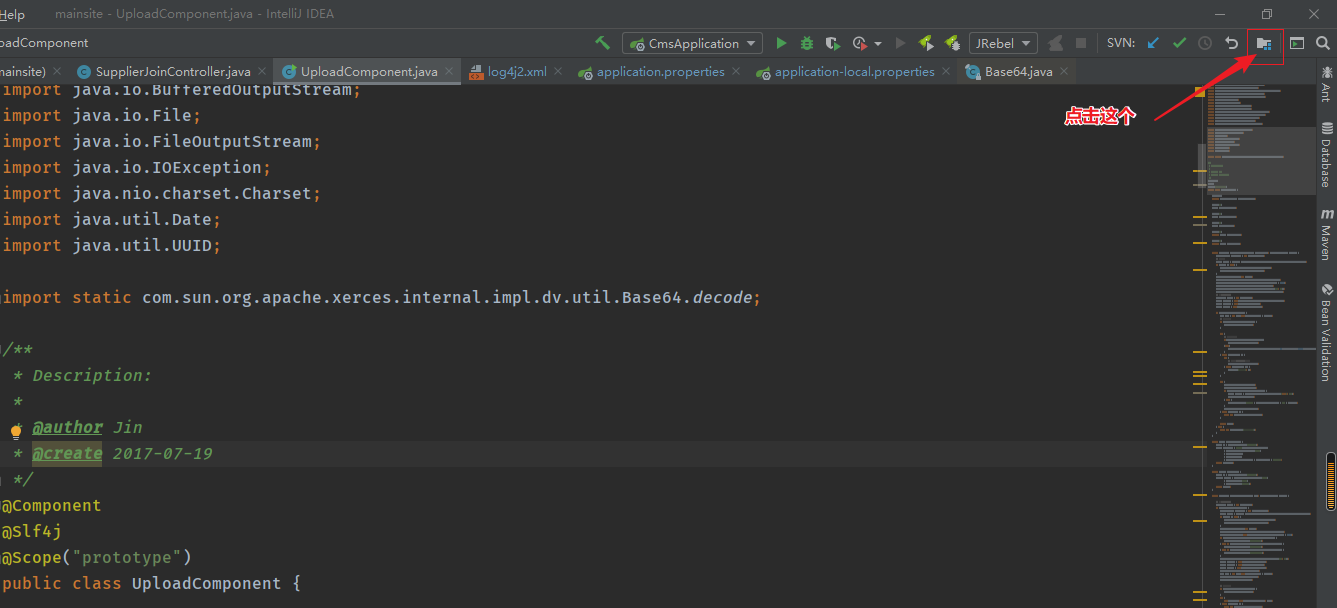Follow the @create annotation link
This screenshot has width=1337, height=608.
click(x=67, y=453)
